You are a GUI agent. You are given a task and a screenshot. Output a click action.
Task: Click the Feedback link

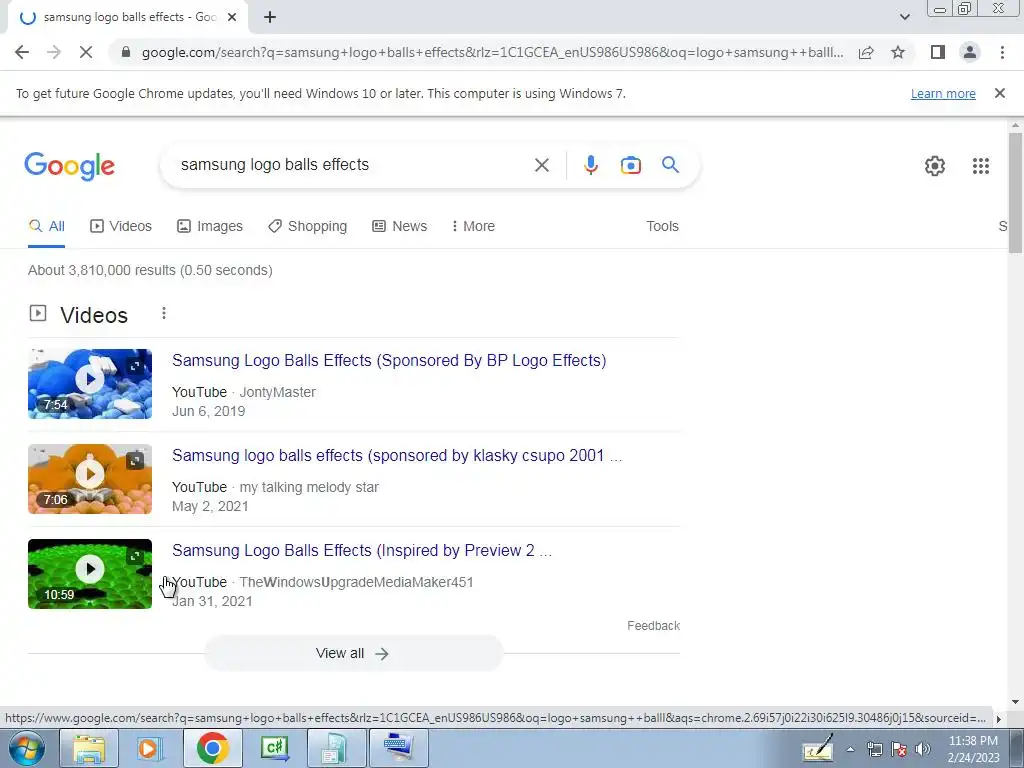click(x=653, y=626)
